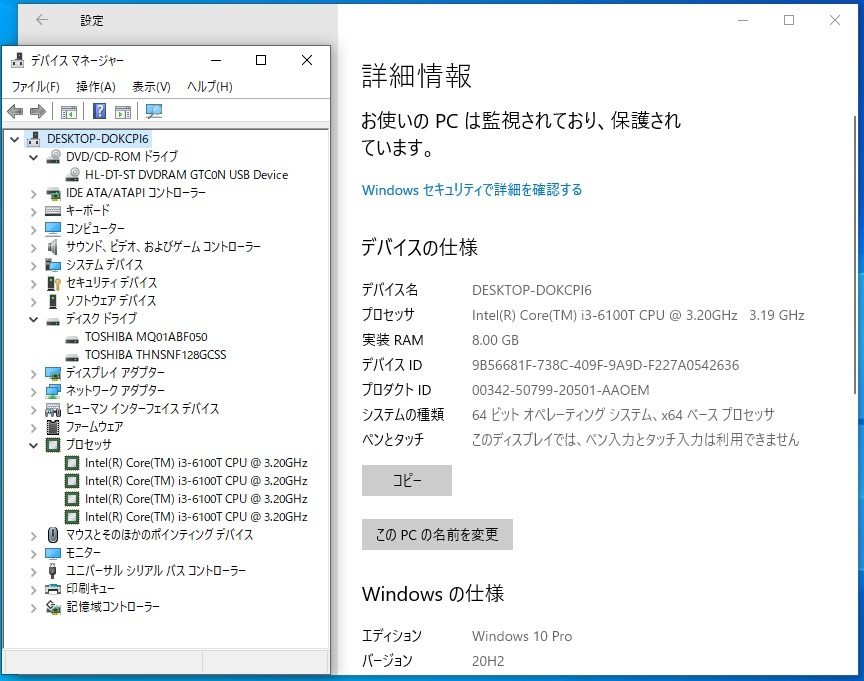This screenshot has width=864, height=681.
Task: Click the システム デバイス icon
Action: click(53, 265)
